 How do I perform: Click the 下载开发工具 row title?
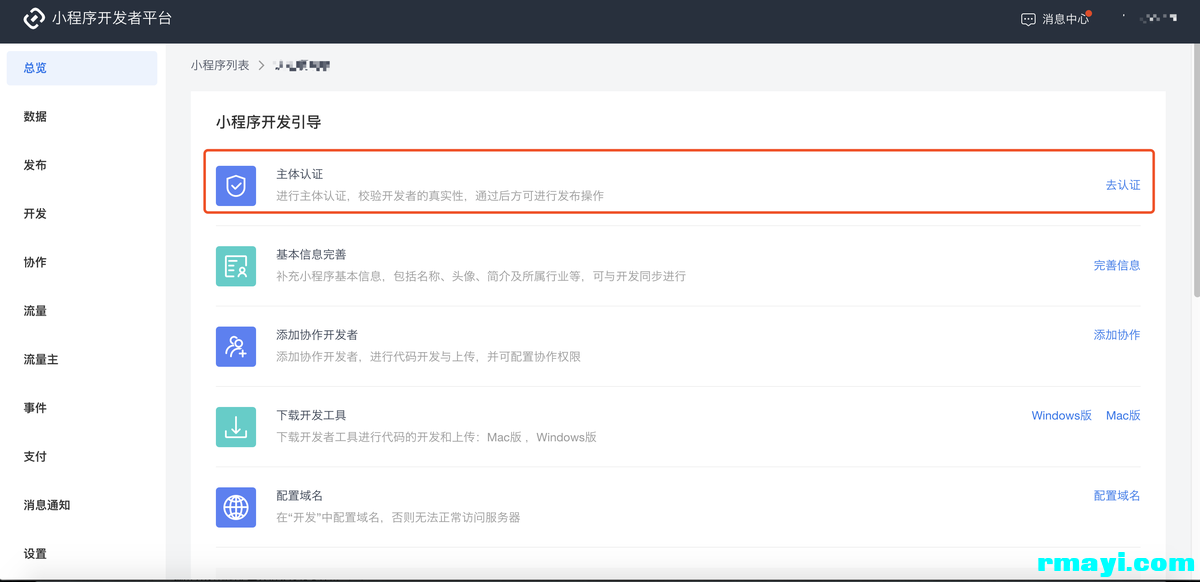[x=311, y=415]
